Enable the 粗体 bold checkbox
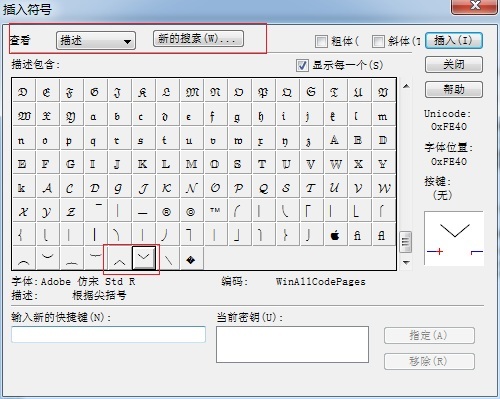The height and width of the screenshot is (399, 500). [321, 41]
